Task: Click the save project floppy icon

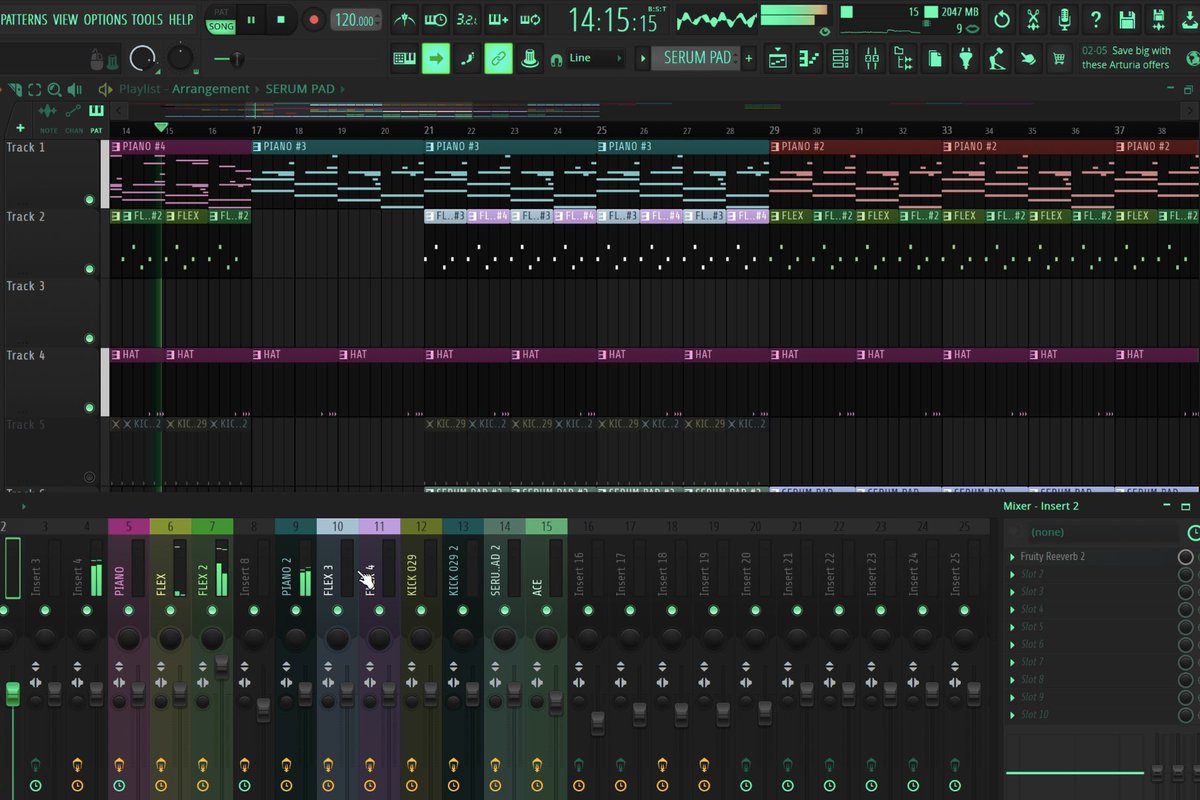Action: pyautogui.click(x=1128, y=18)
